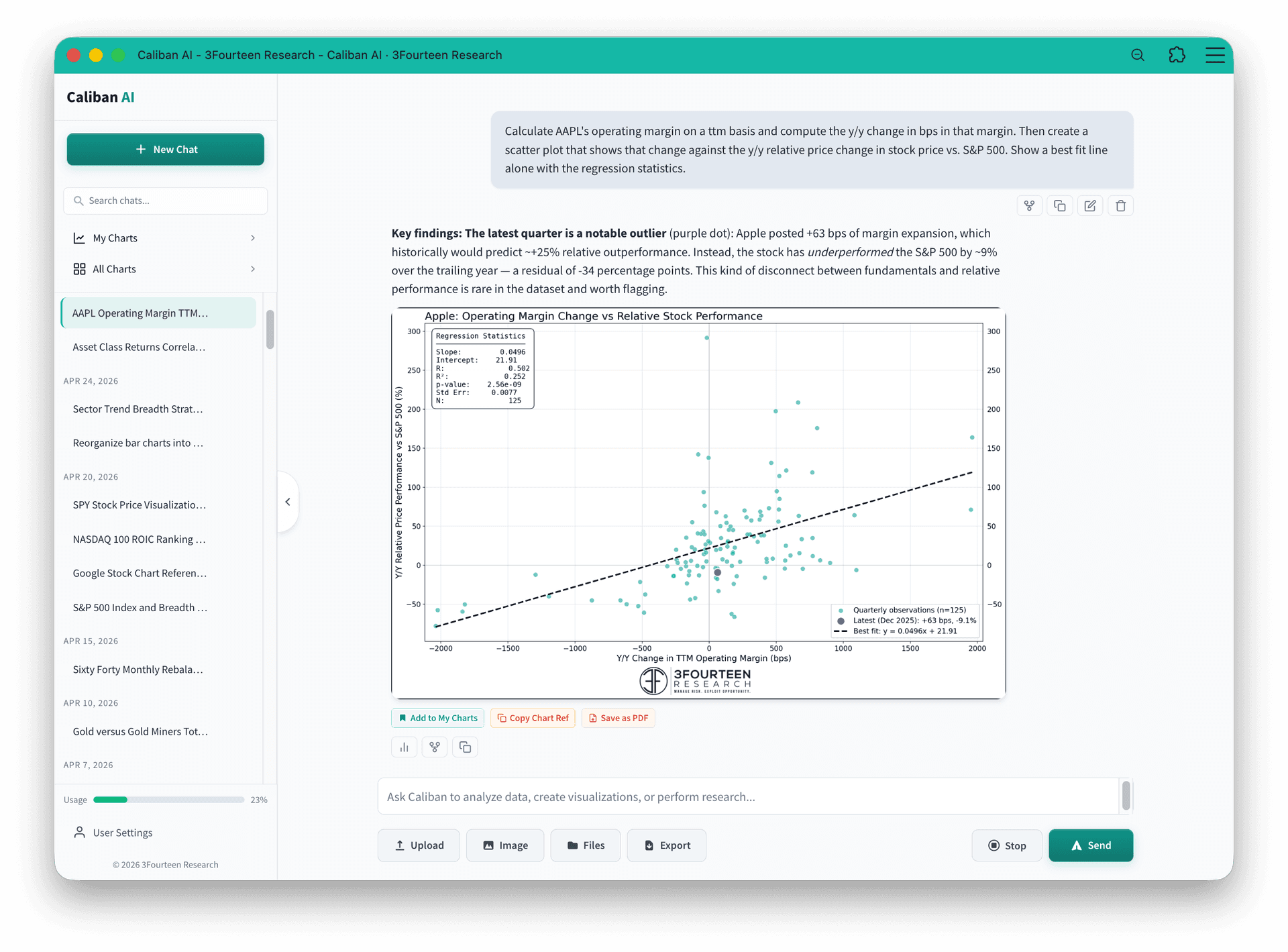
Task: Focus the Search chats input
Action: [166, 201]
